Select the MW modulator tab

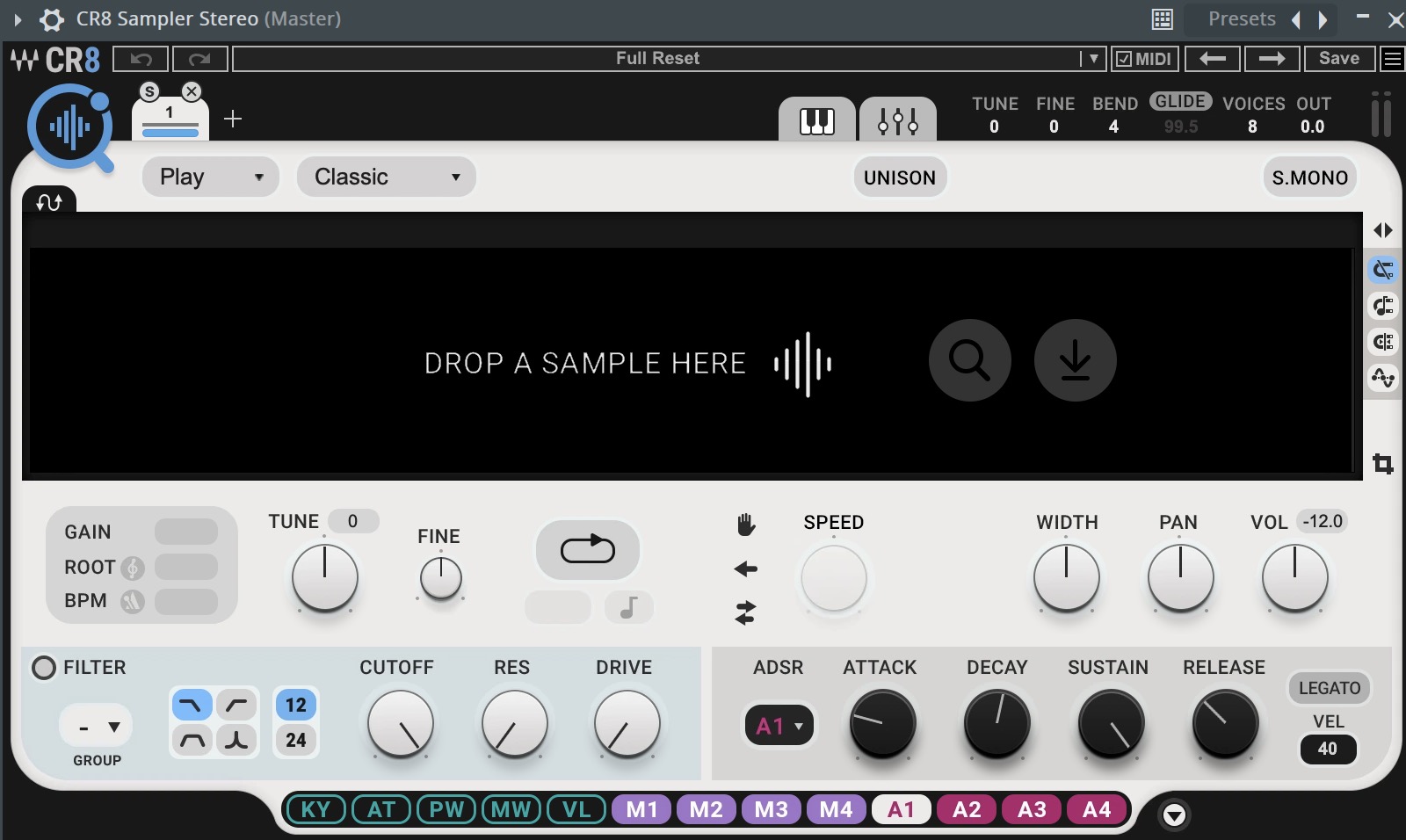click(511, 809)
